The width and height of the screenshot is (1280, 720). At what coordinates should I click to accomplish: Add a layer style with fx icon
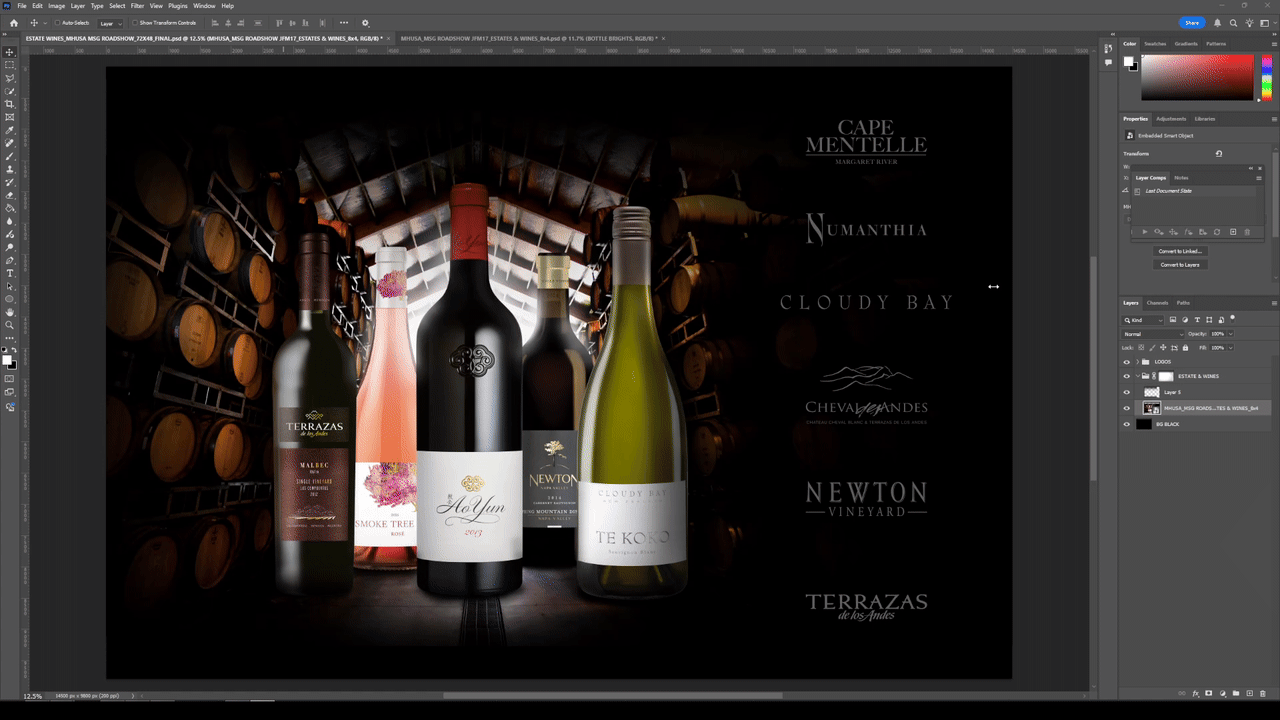click(x=1196, y=693)
